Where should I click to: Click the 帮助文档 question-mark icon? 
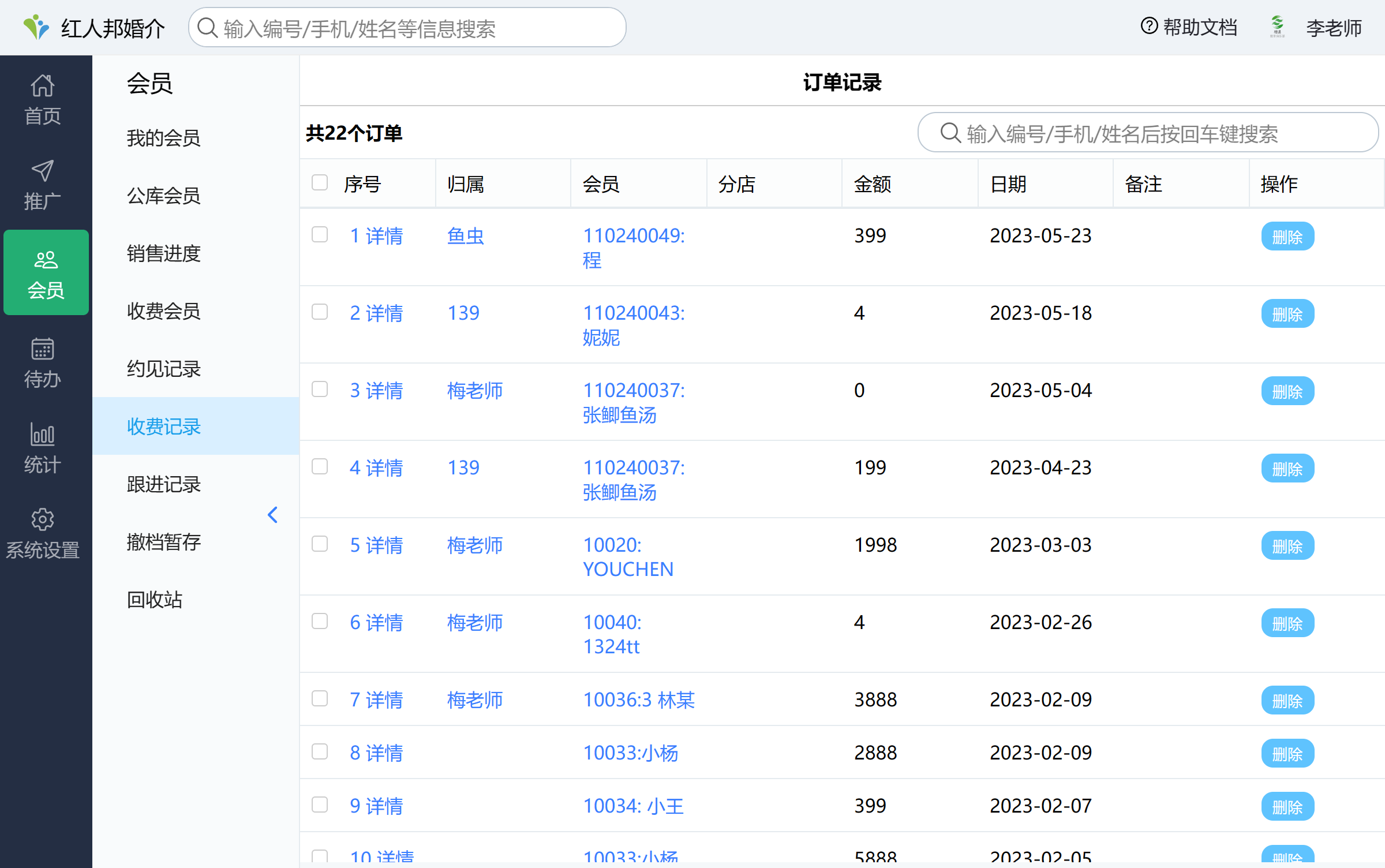tap(1149, 27)
